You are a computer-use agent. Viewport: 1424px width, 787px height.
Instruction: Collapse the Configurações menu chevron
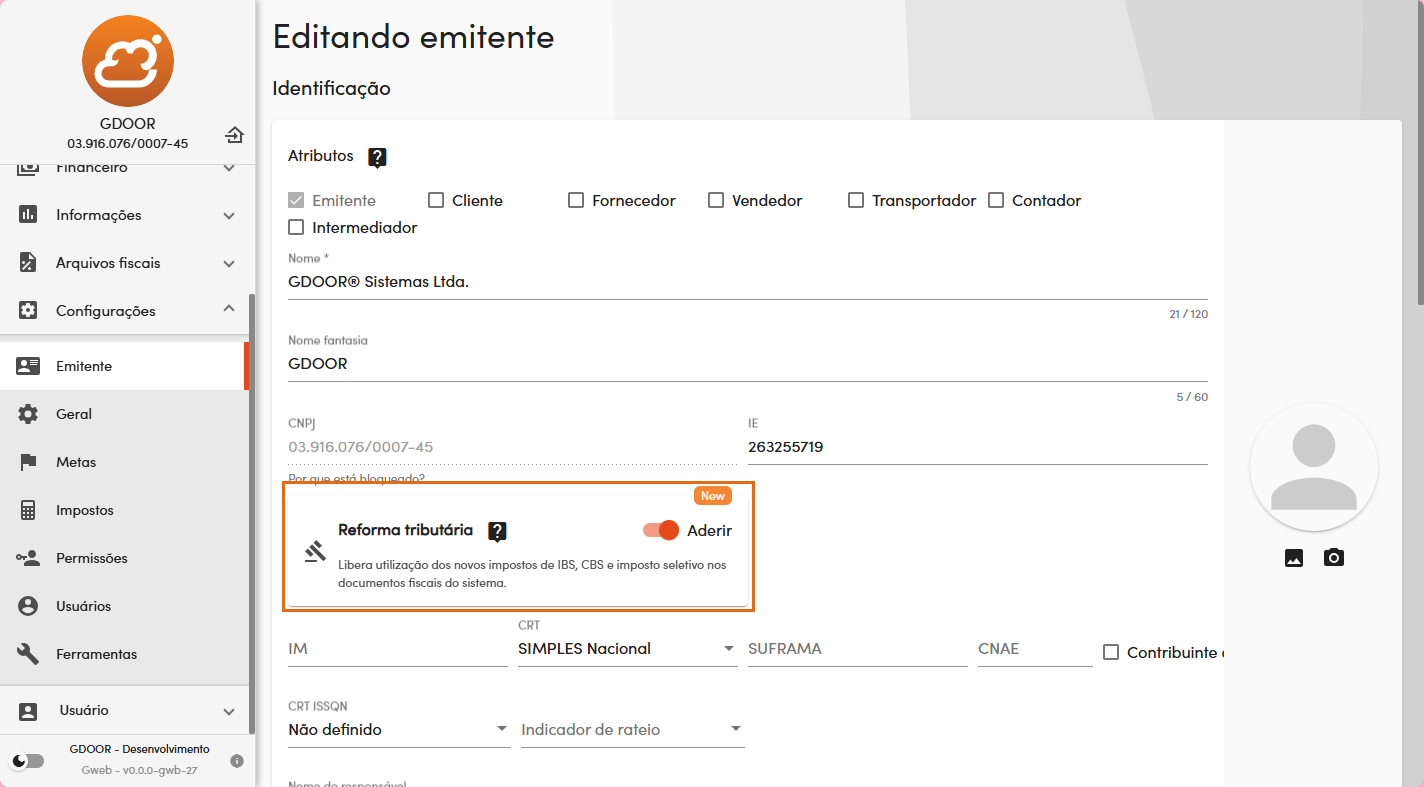point(229,310)
